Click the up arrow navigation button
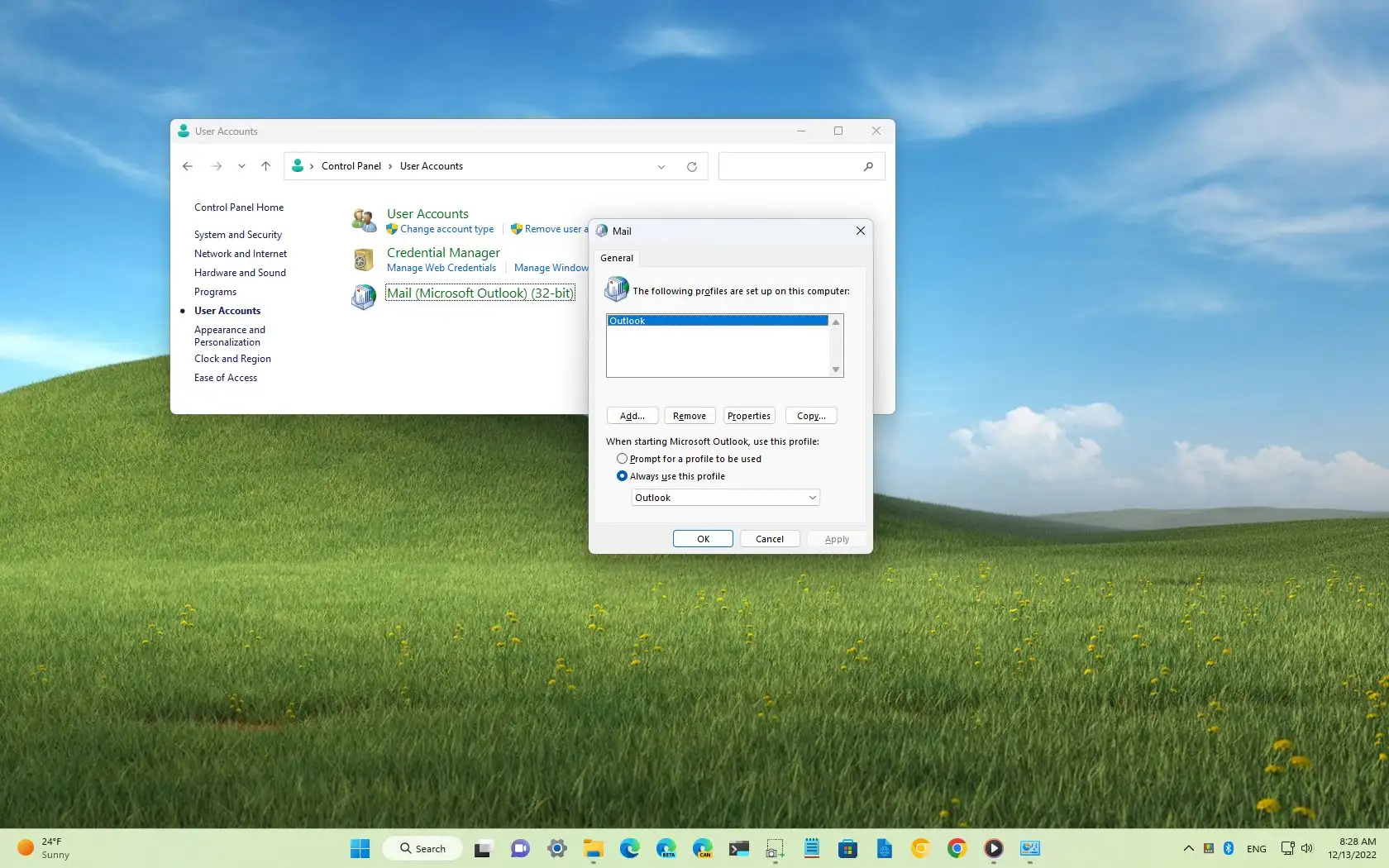The height and width of the screenshot is (868, 1389). click(x=265, y=166)
